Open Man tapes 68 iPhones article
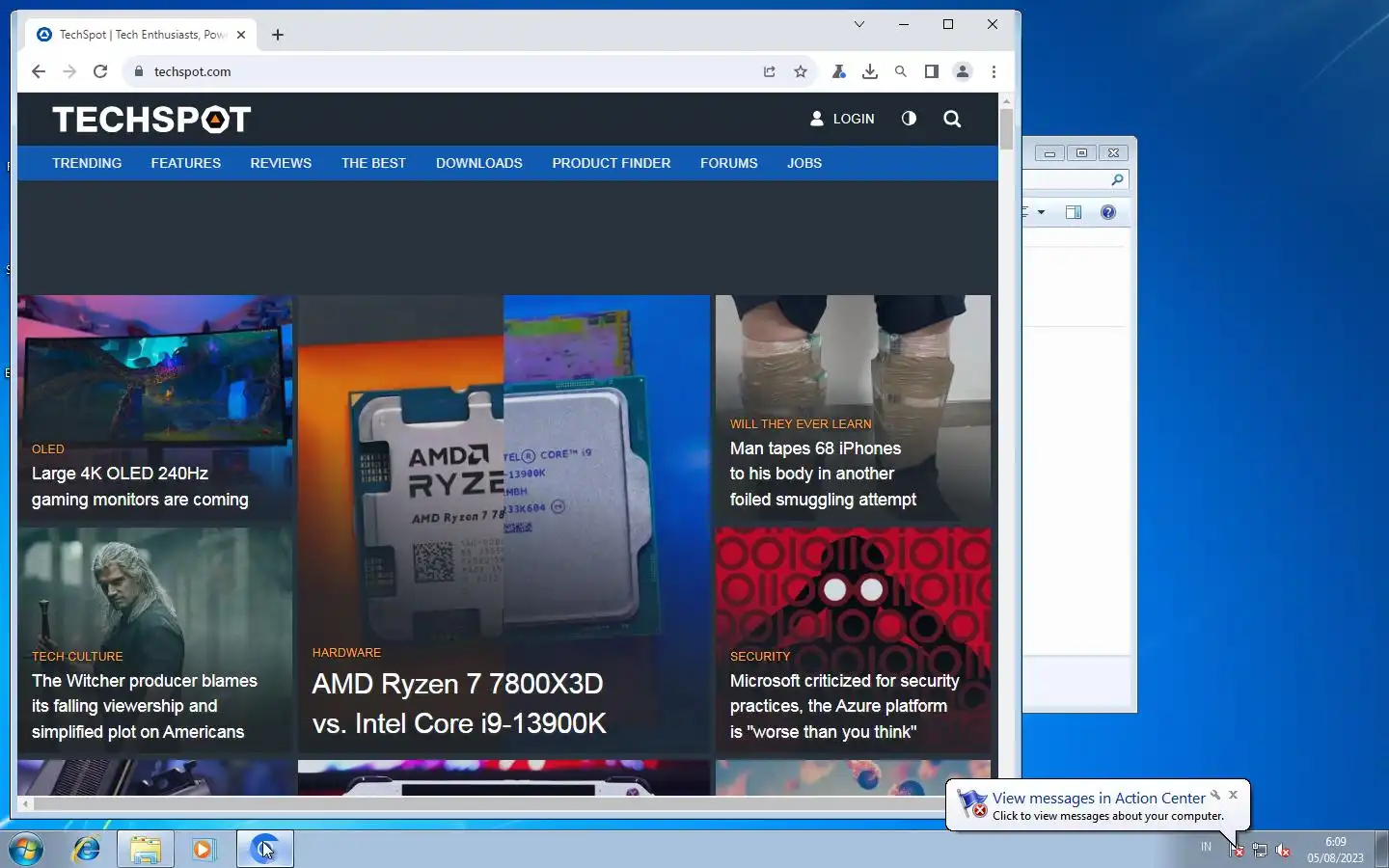The height and width of the screenshot is (868, 1389). pos(823,474)
